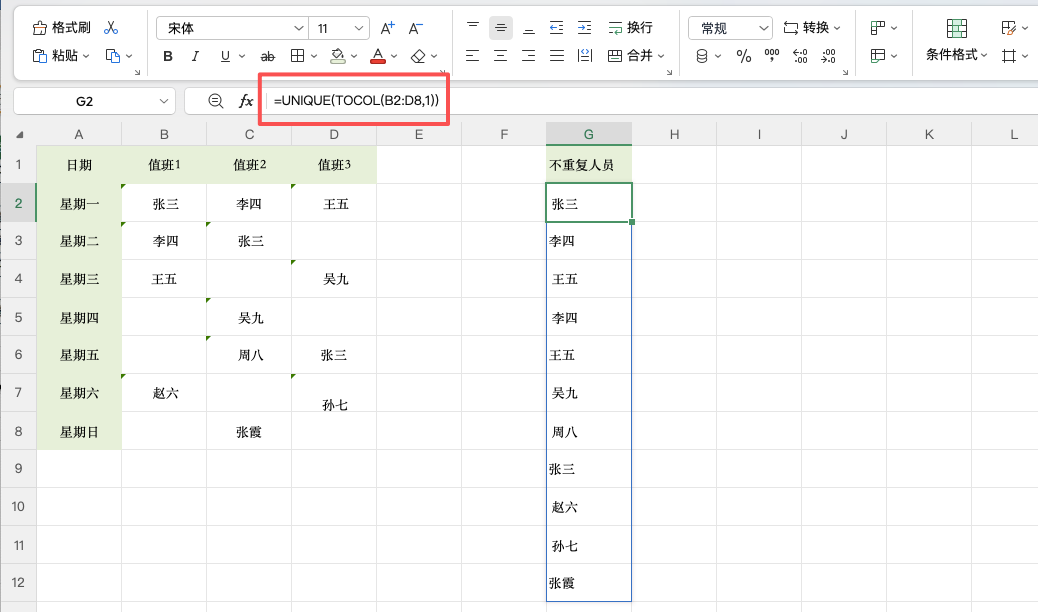Toggle underline formatting

tap(225, 56)
